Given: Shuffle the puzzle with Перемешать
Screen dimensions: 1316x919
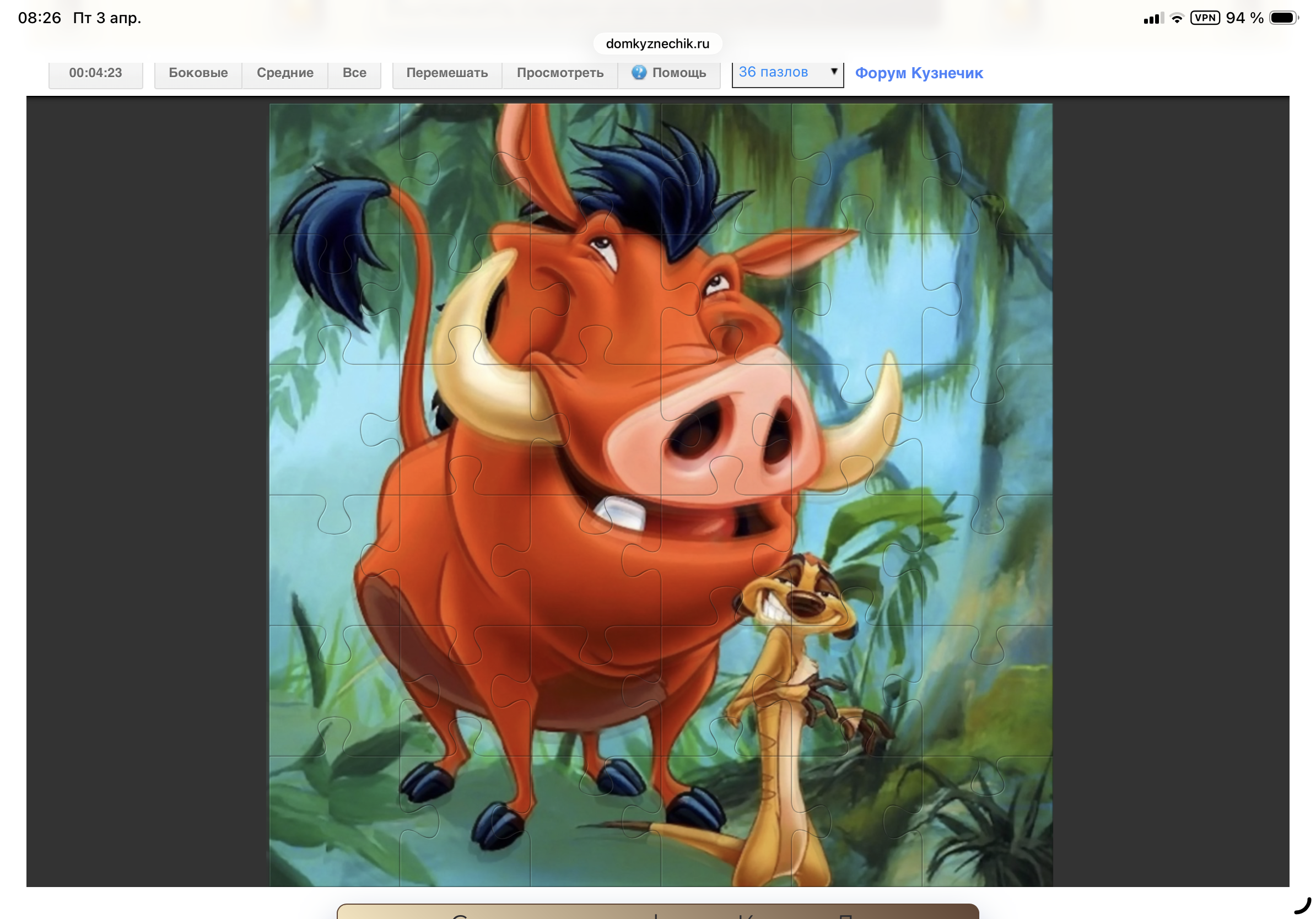Looking at the screenshot, I should click(x=446, y=73).
